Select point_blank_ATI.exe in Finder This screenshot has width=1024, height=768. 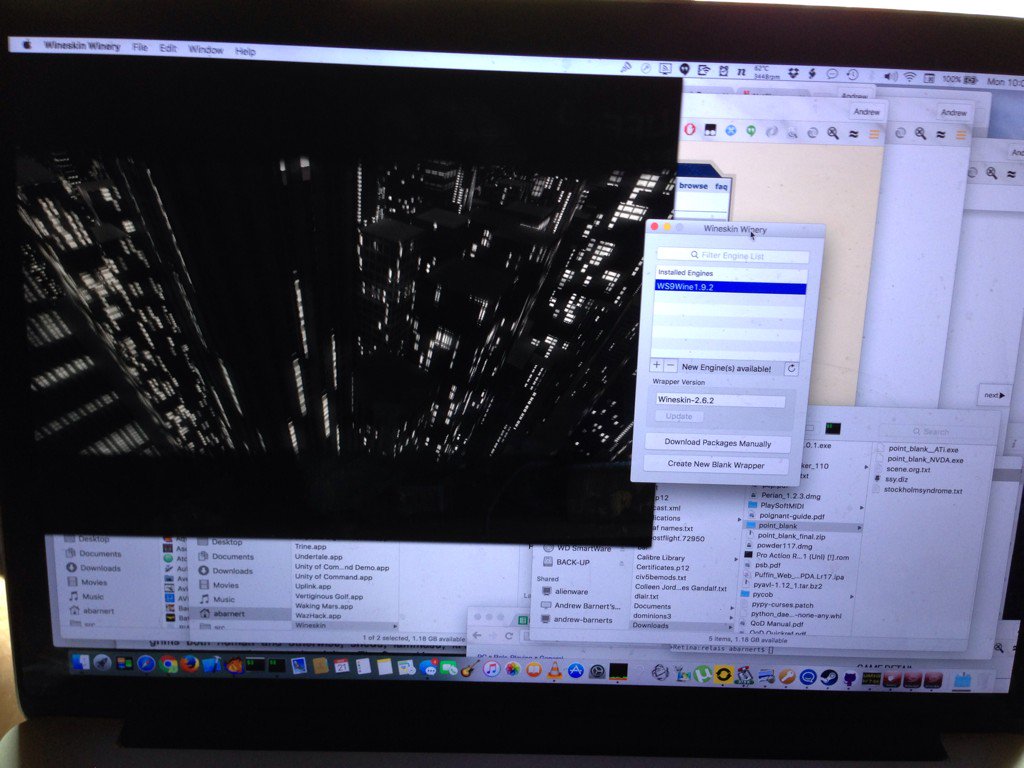[923, 449]
